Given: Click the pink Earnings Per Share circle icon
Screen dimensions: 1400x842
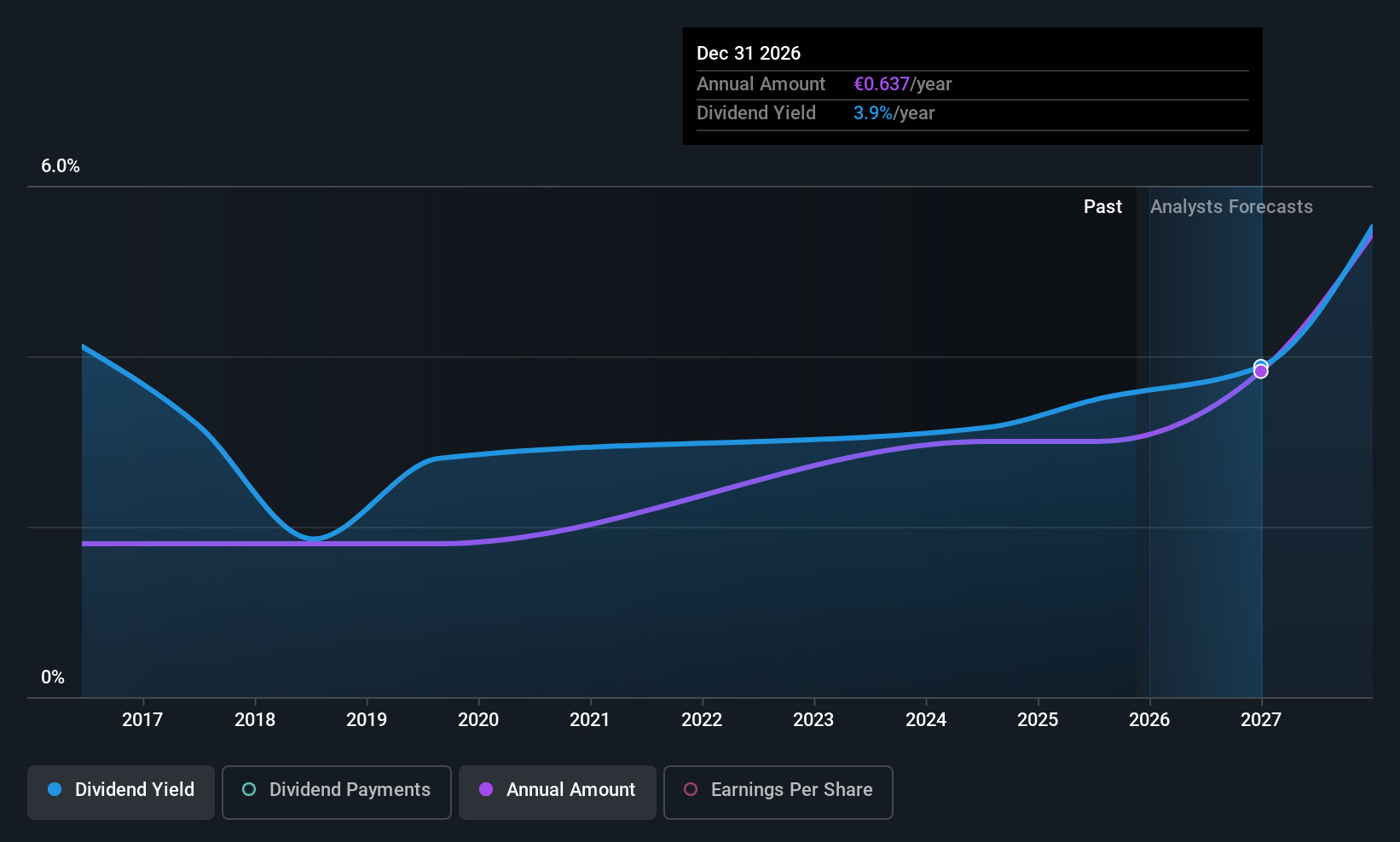Looking at the screenshot, I should click(691, 790).
